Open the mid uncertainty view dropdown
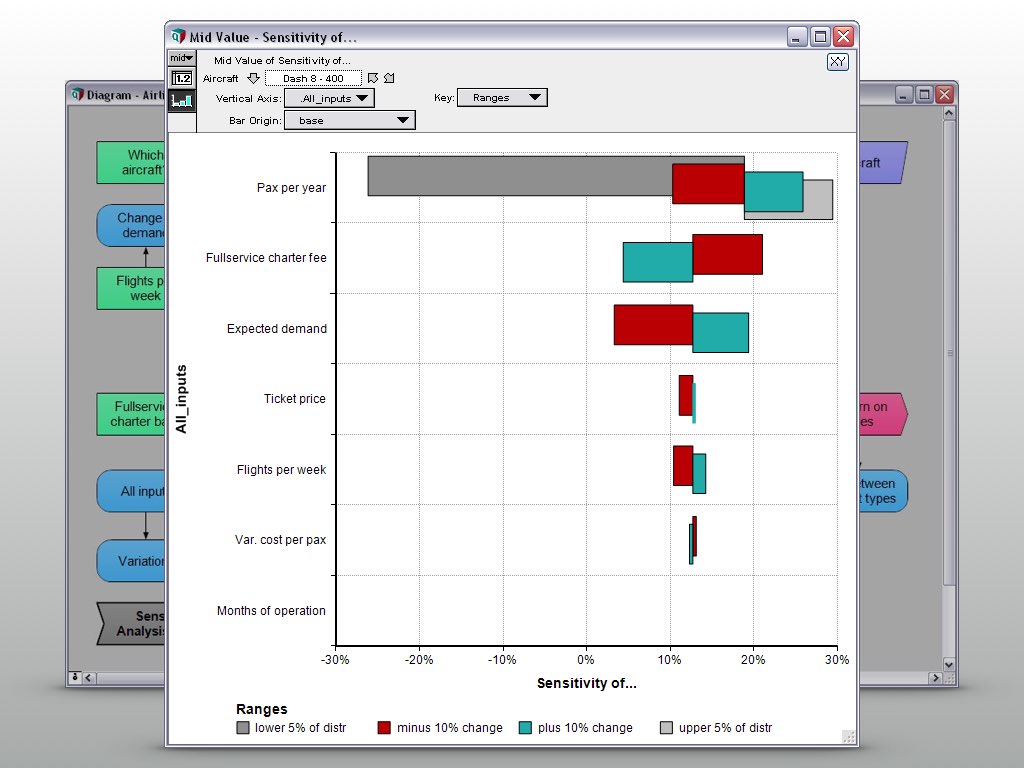The width and height of the screenshot is (1024, 768). tap(181, 59)
